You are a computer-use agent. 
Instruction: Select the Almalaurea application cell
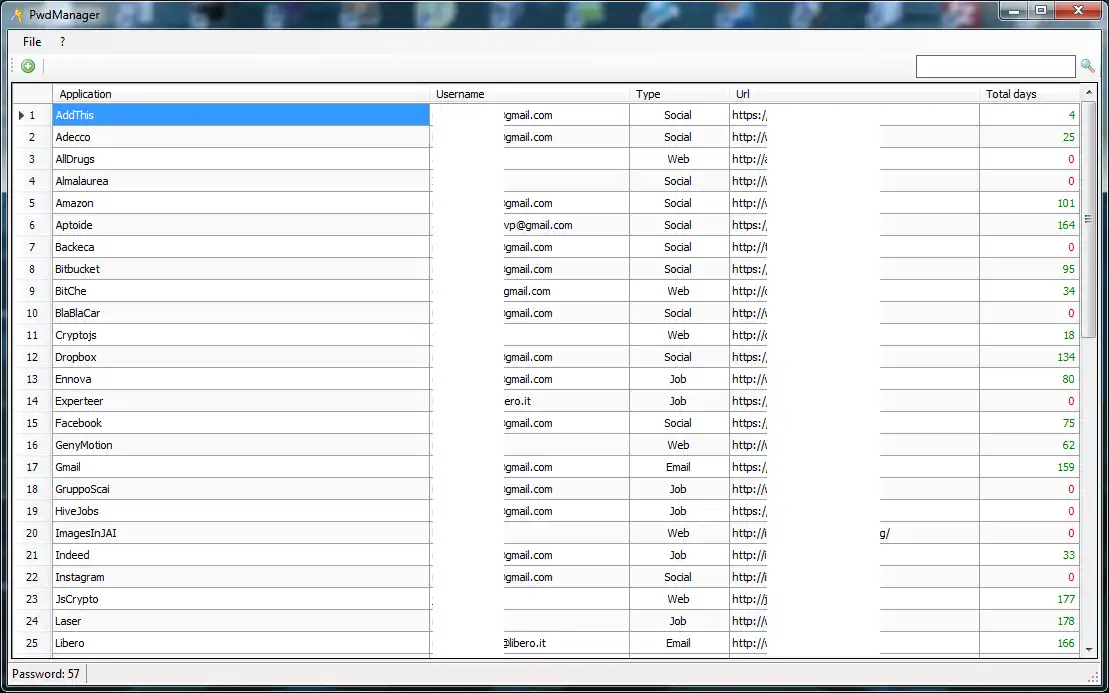coord(240,181)
